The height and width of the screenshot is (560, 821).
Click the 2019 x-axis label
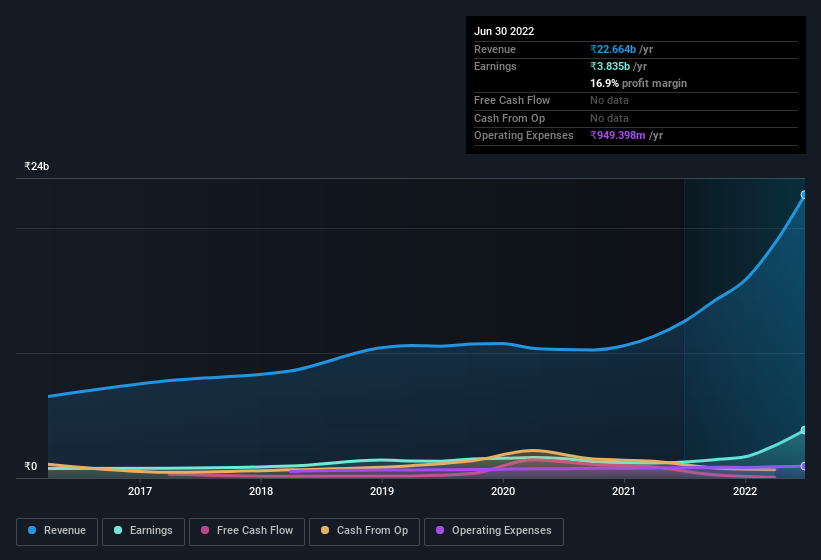click(382, 491)
